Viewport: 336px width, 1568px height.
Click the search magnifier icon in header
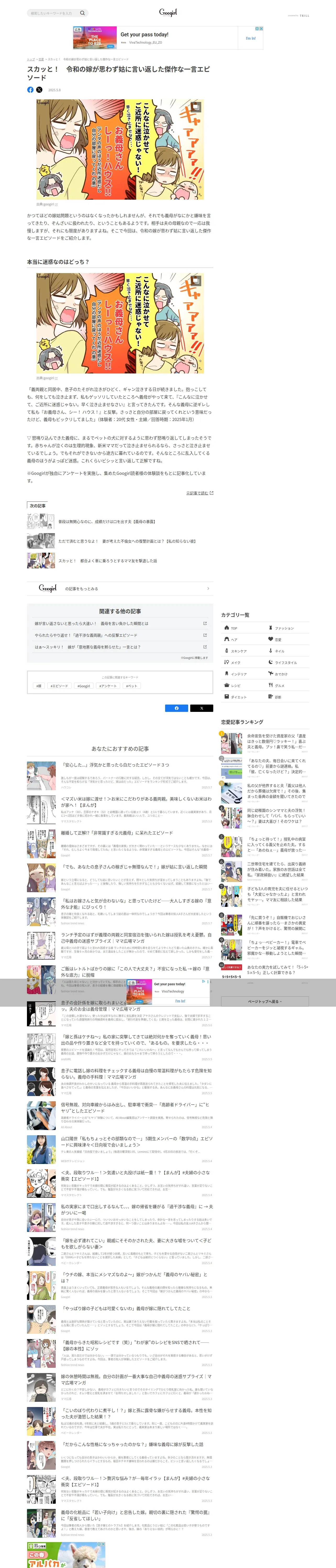[82, 13]
